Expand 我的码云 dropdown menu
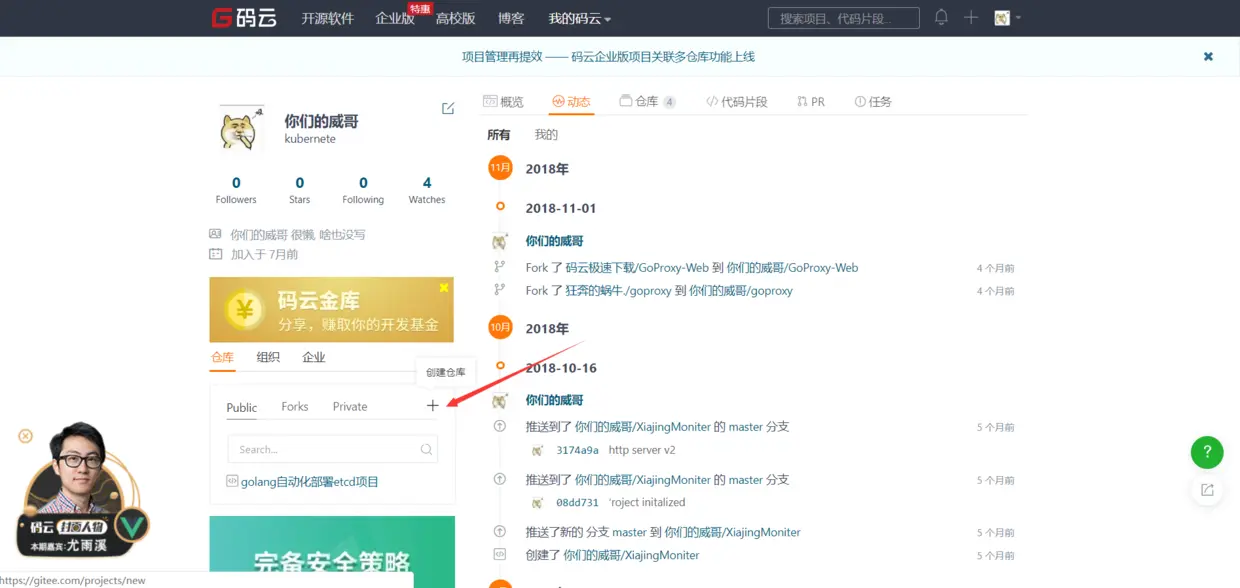This screenshot has width=1240, height=588. 579,19
